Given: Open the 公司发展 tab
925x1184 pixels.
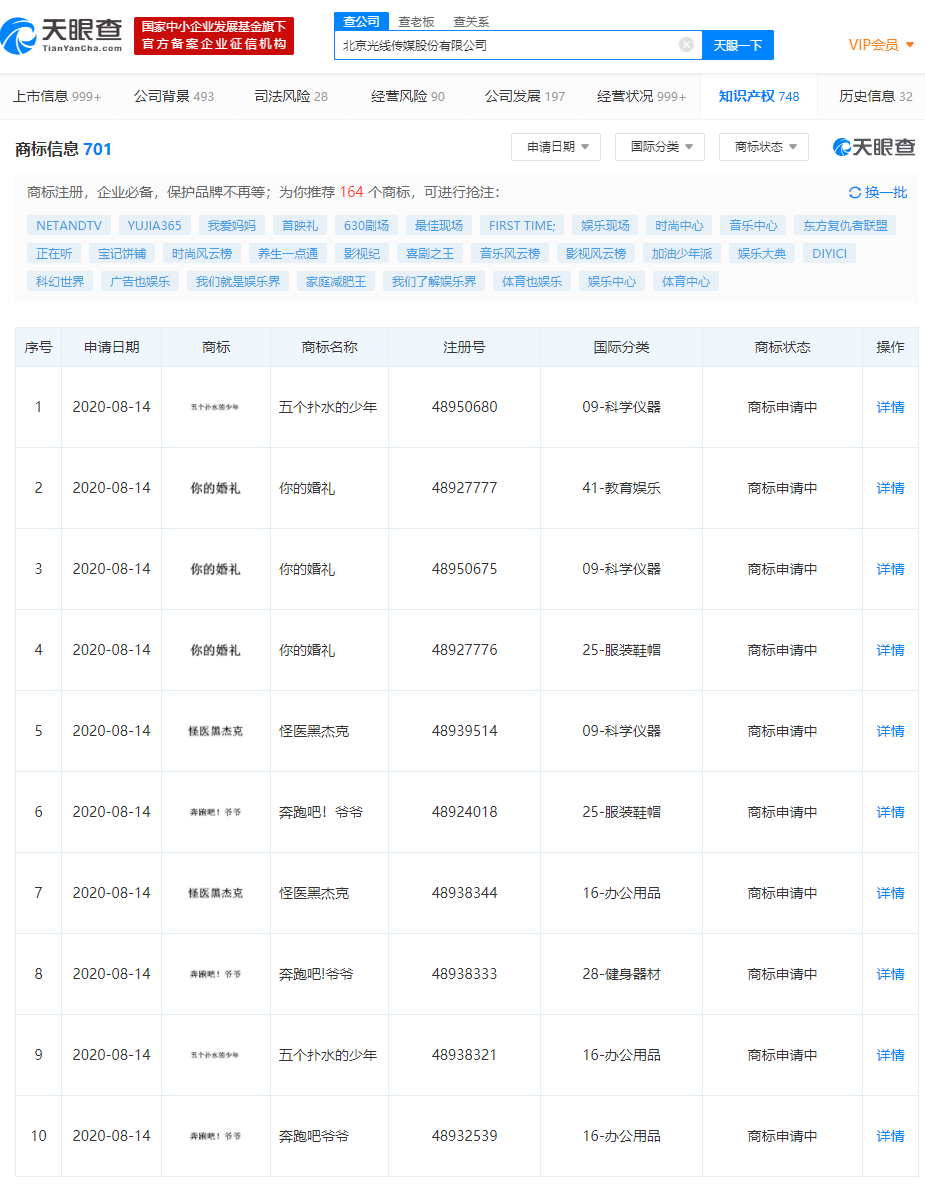Looking at the screenshot, I should coord(525,96).
